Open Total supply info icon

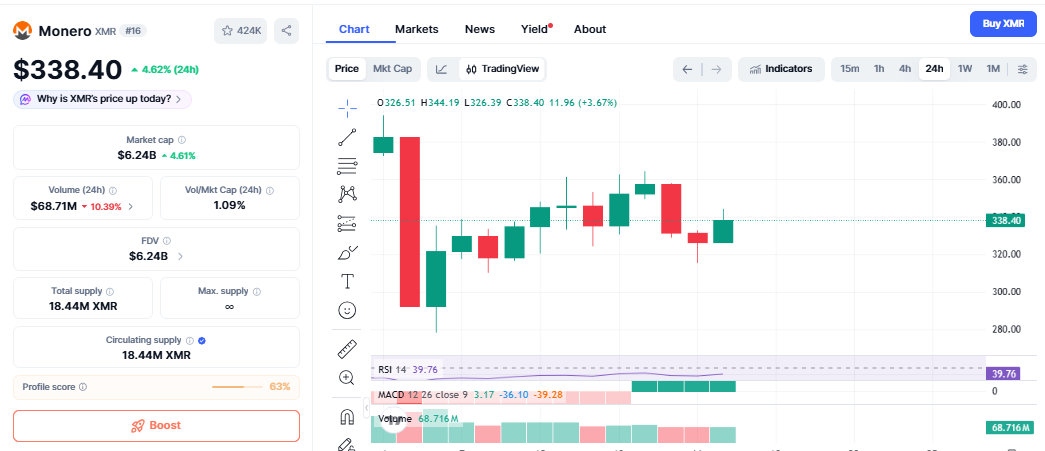click(110, 291)
